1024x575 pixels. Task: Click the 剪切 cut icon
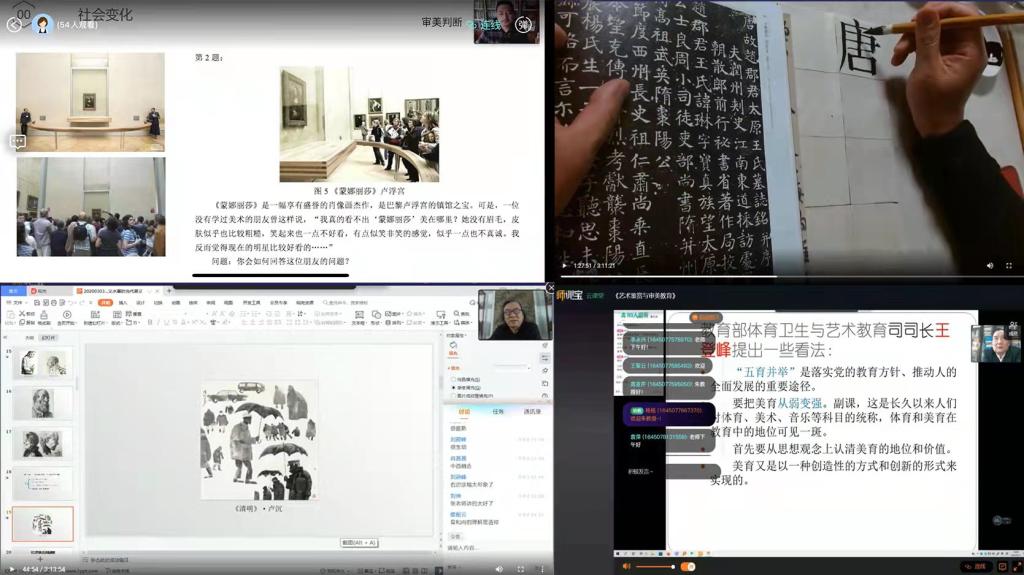(x=27, y=314)
